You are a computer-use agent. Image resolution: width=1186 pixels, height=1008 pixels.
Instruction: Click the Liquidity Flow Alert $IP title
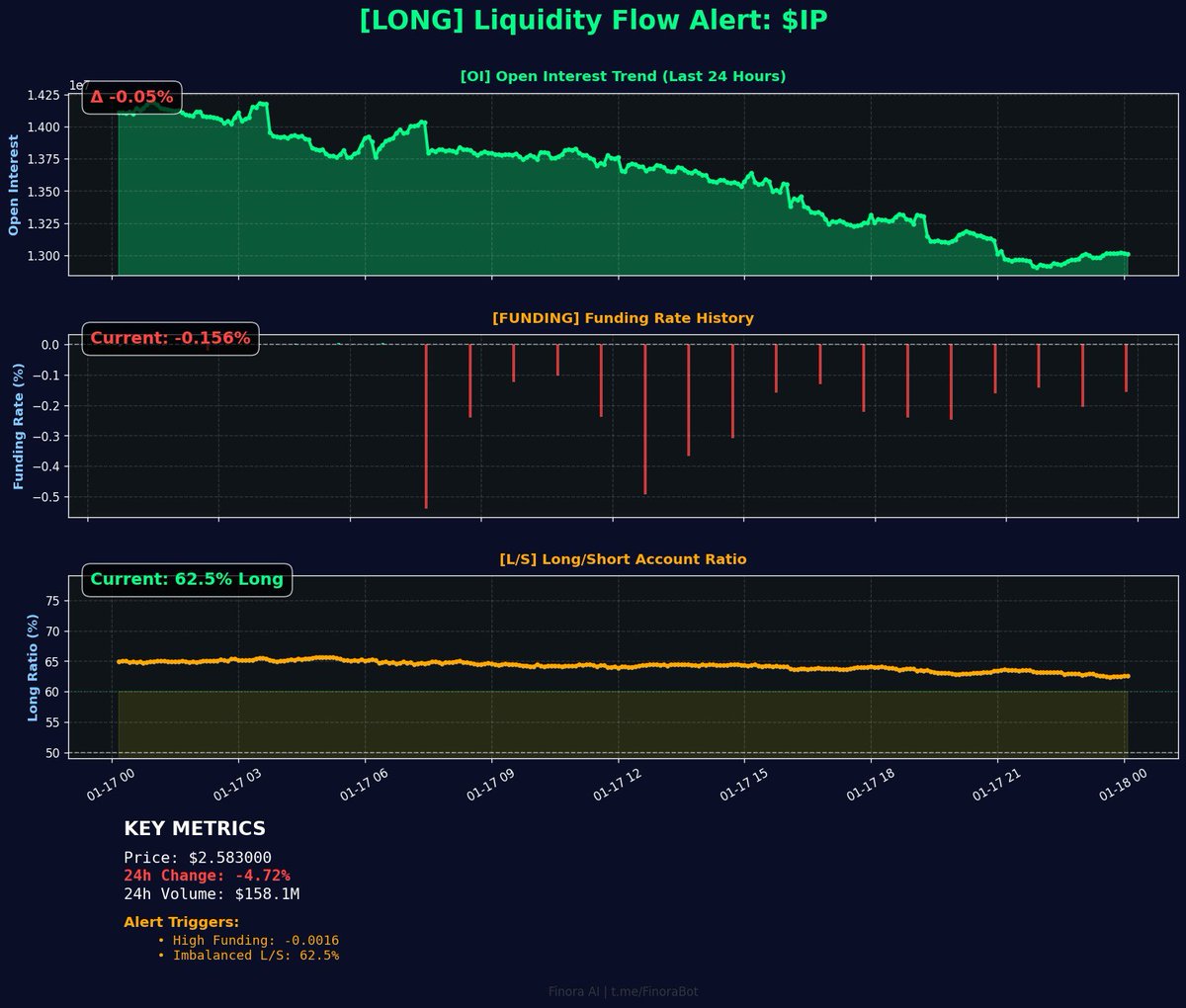pyautogui.click(x=593, y=22)
